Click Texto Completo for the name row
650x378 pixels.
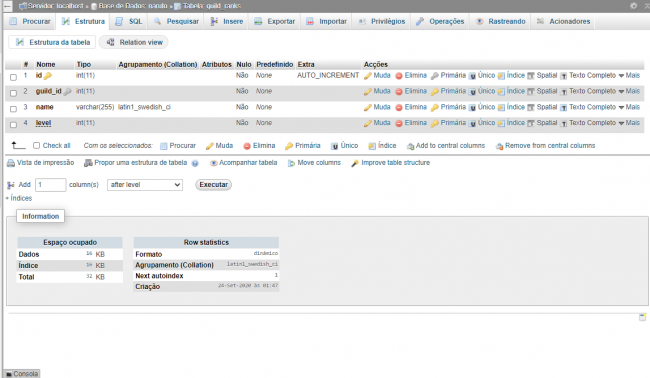click(588, 107)
